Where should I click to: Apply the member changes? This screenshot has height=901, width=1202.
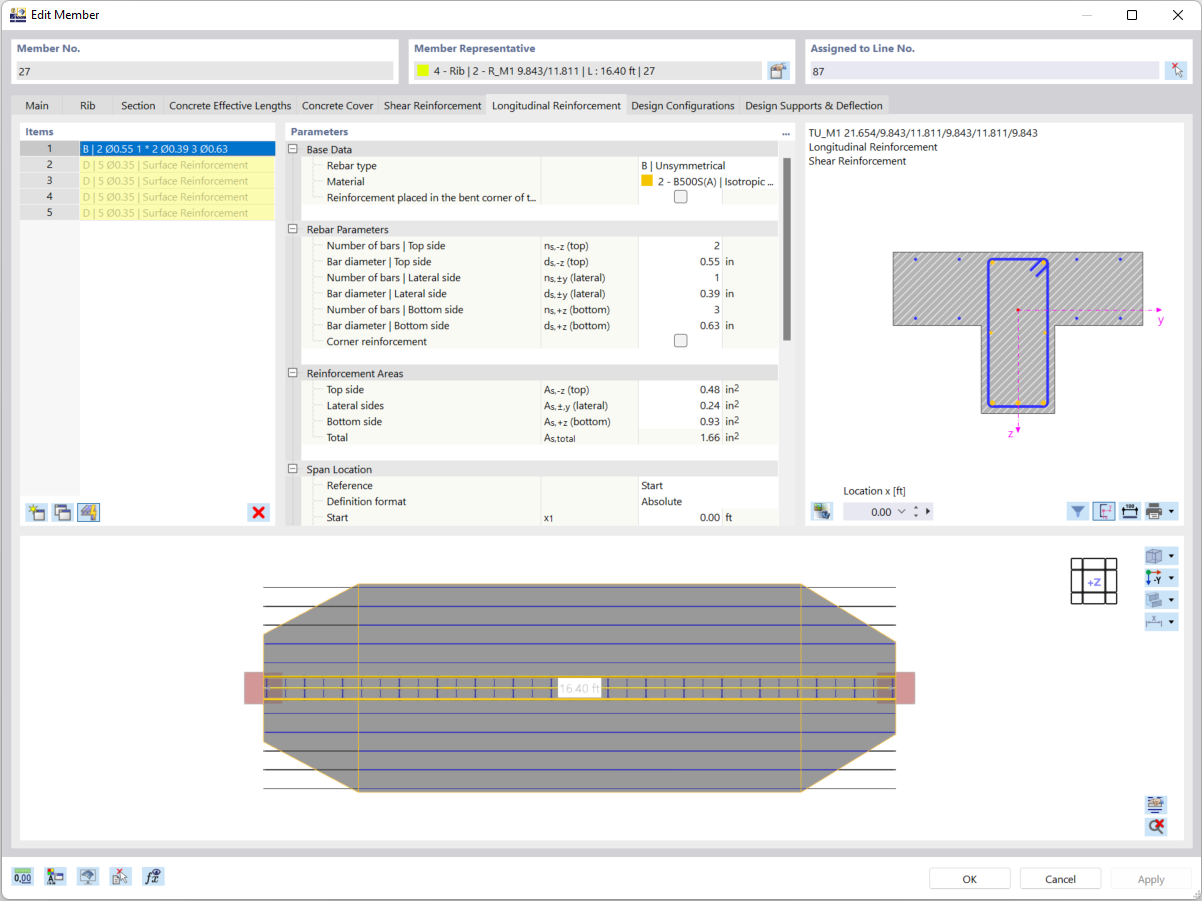tap(1150, 879)
